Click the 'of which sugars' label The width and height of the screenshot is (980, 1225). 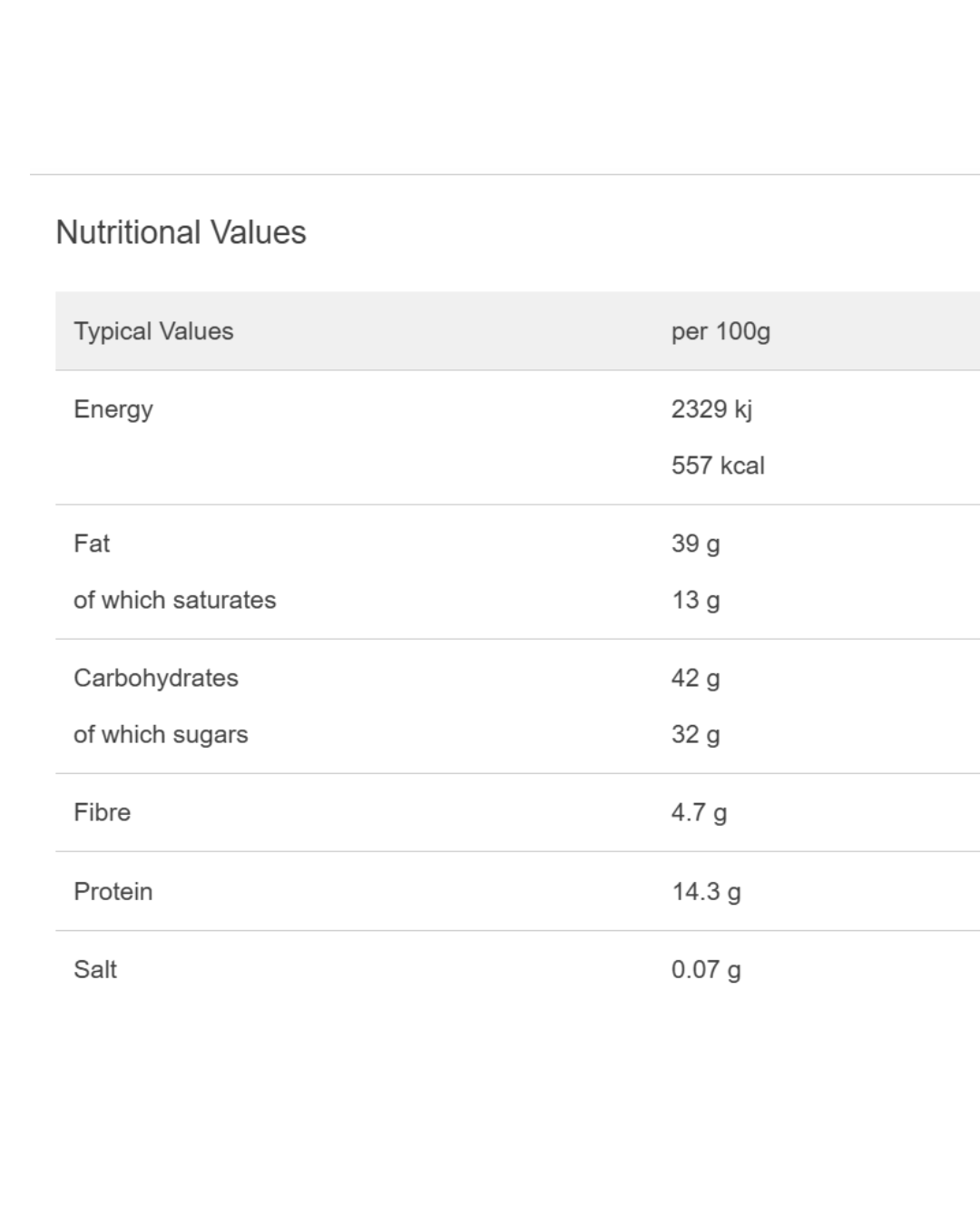pyautogui.click(x=161, y=734)
